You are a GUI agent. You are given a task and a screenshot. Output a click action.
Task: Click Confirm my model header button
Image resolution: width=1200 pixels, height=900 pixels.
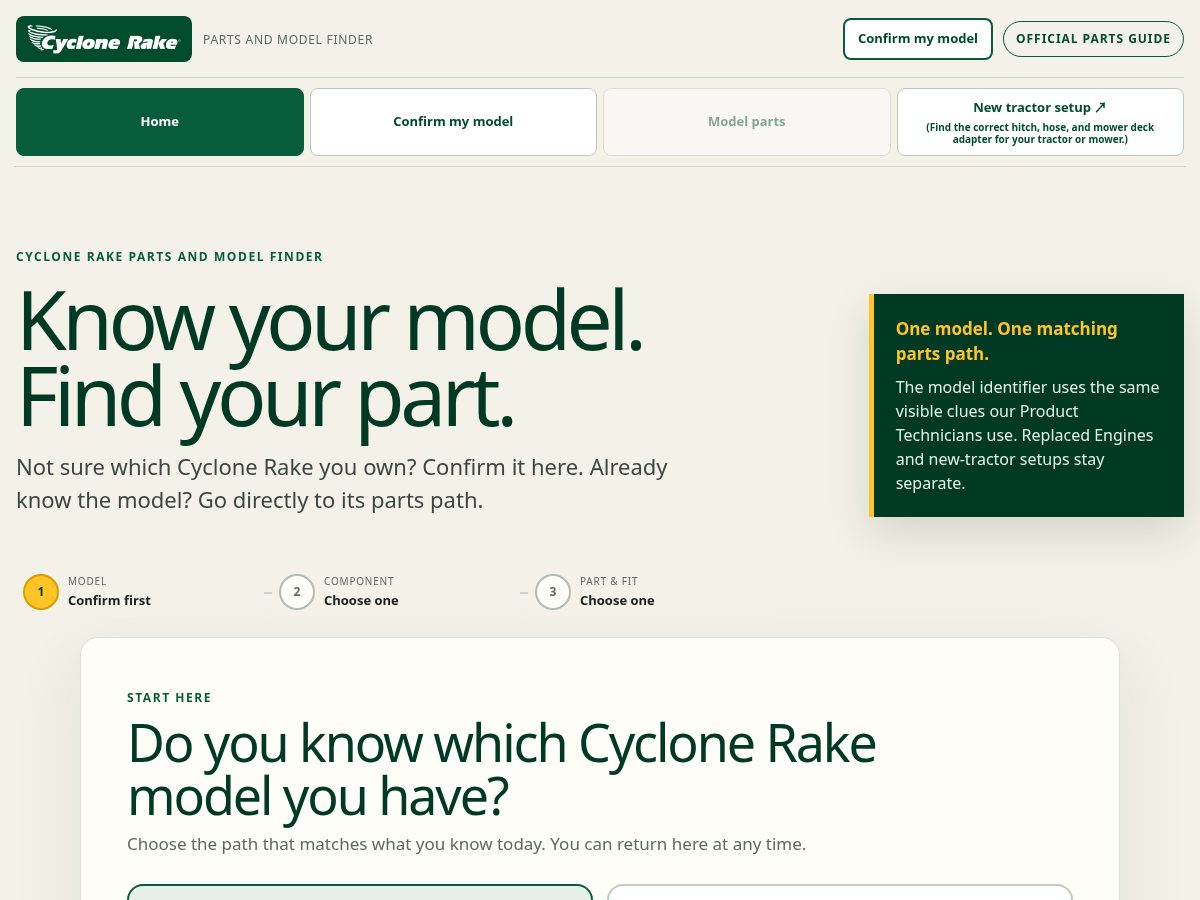918,39
